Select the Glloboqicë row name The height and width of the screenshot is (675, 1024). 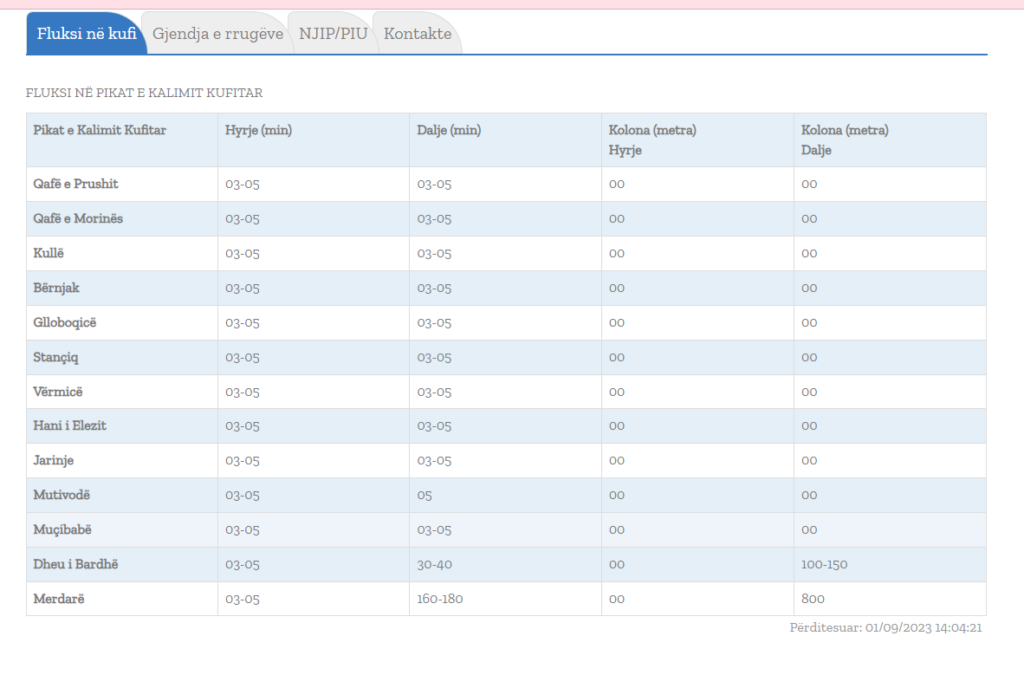[65, 322]
